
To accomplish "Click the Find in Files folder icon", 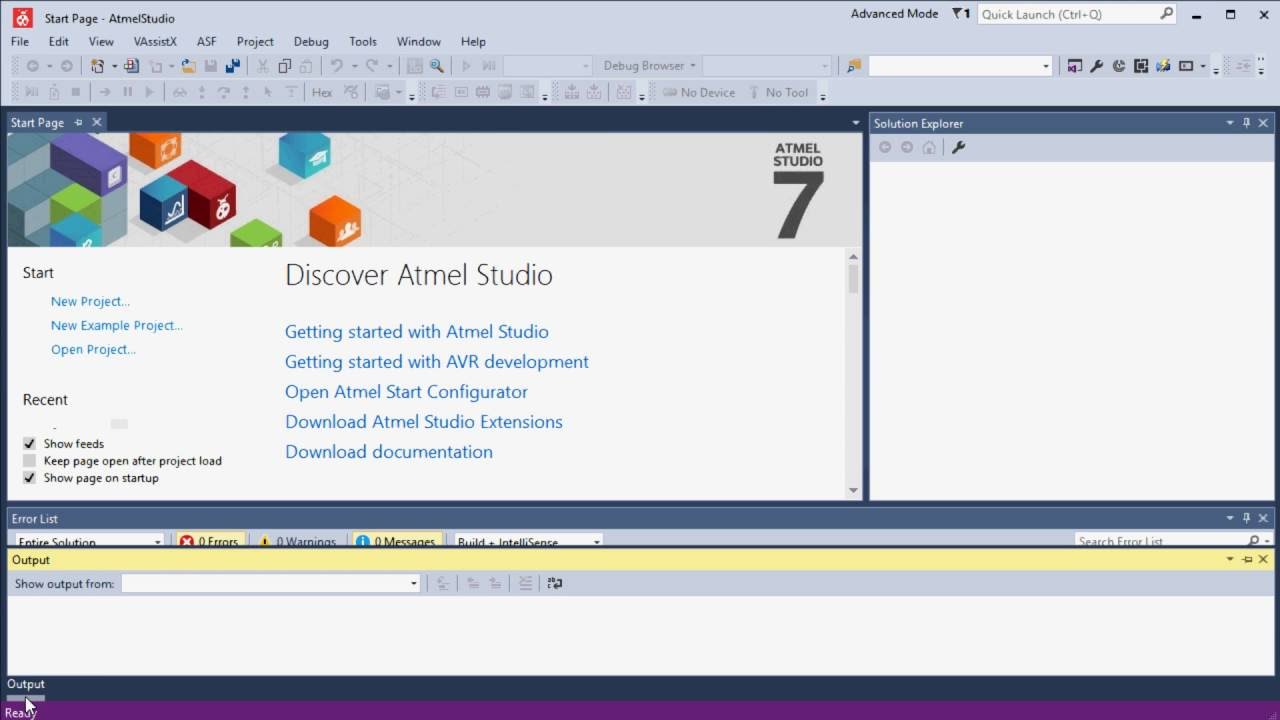I will (x=854, y=66).
